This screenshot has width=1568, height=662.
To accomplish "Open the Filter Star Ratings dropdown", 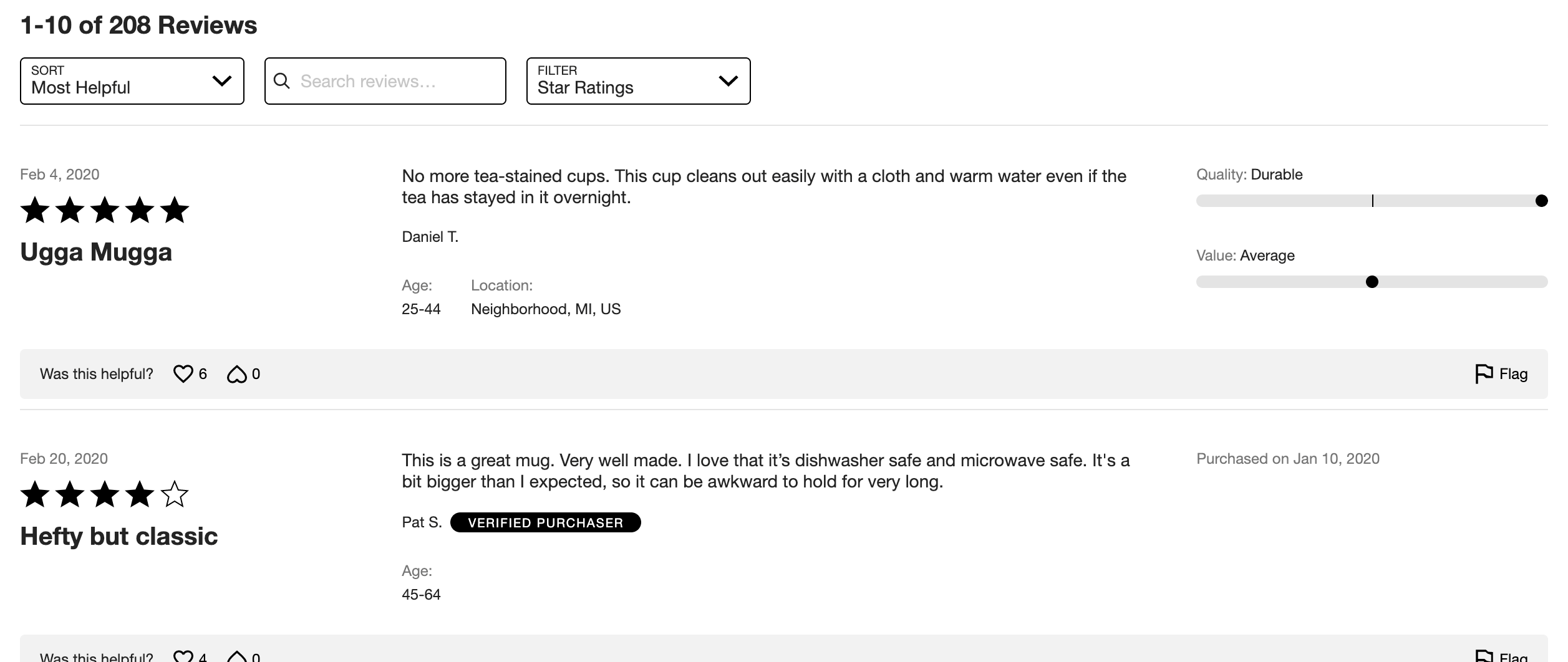I will tap(638, 81).
